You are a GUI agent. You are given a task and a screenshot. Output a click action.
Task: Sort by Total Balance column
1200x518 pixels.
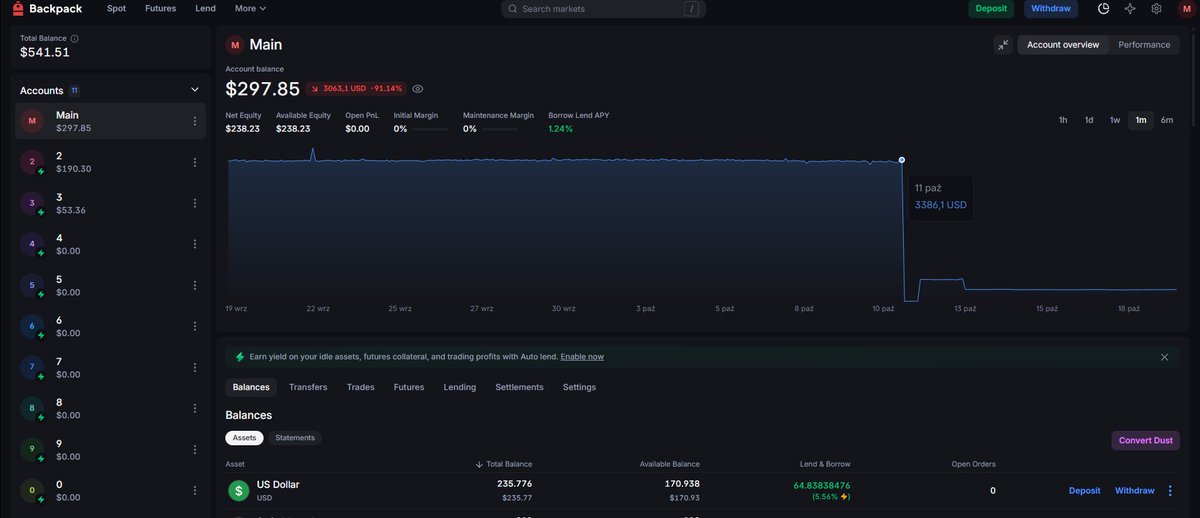[504, 464]
